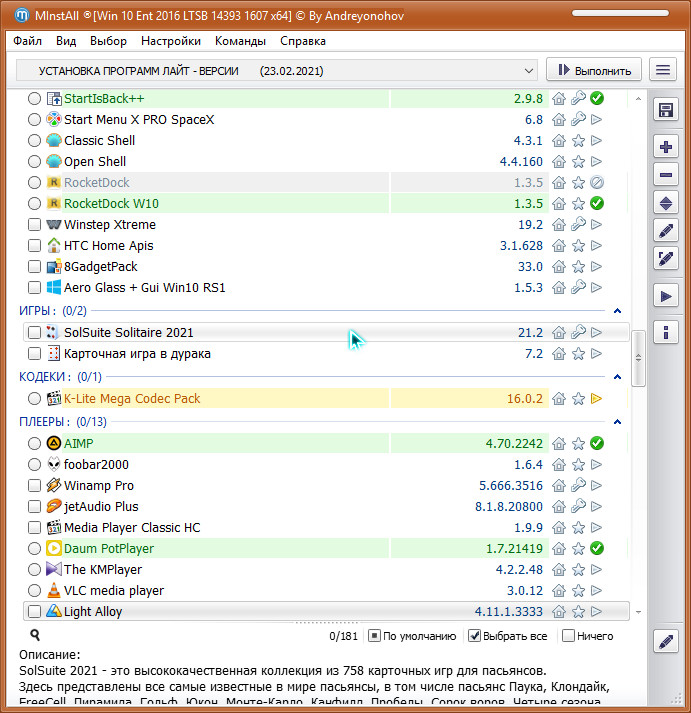Click the minus remove-item sidebar icon
The width and height of the screenshot is (691, 713).
[666, 175]
